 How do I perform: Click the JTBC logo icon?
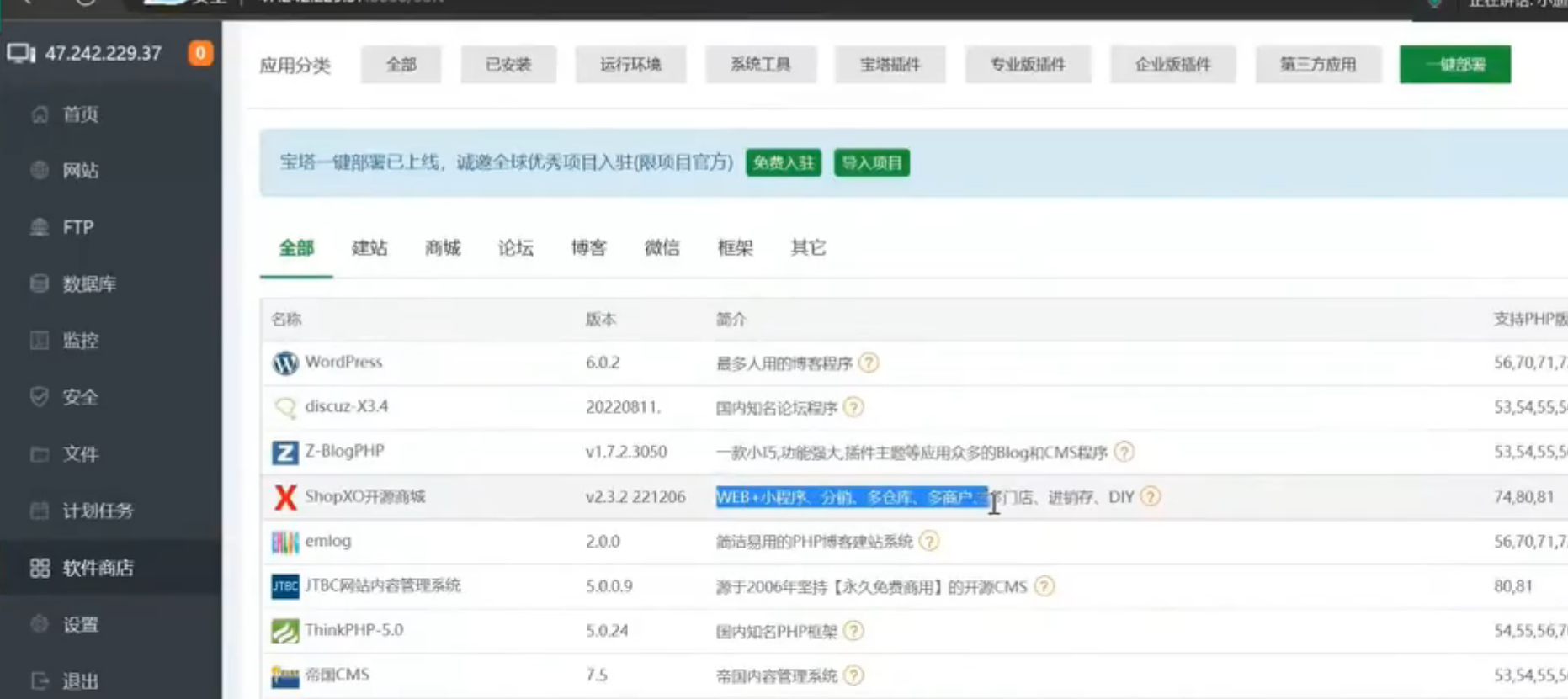(285, 586)
